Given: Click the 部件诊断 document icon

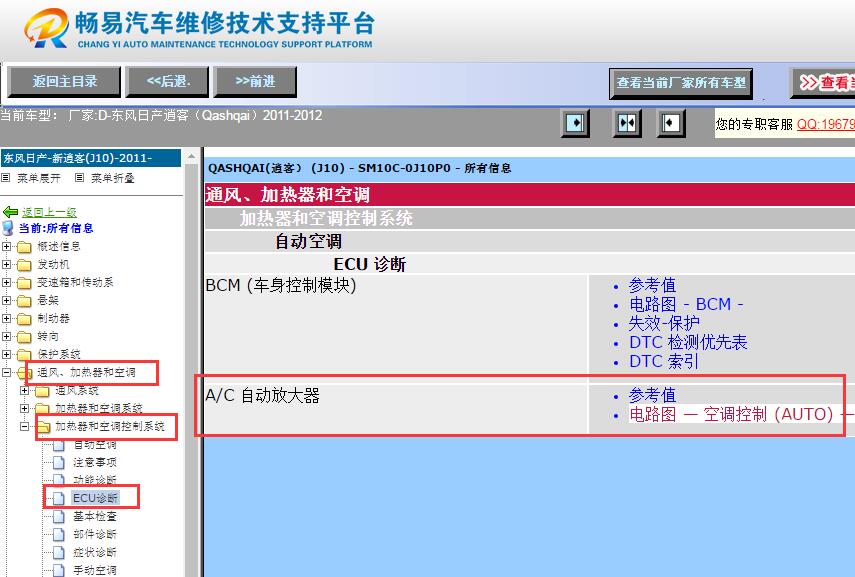Looking at the screenshot, I should 59,534.
